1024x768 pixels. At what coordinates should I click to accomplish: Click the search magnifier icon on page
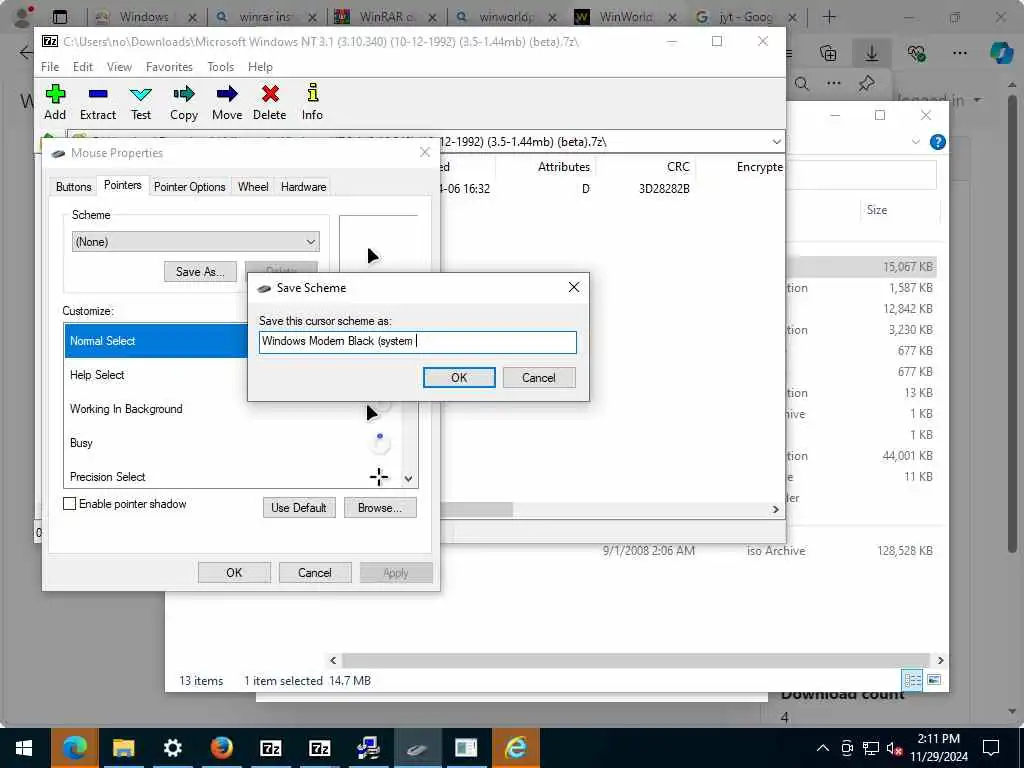click(802, 84)
